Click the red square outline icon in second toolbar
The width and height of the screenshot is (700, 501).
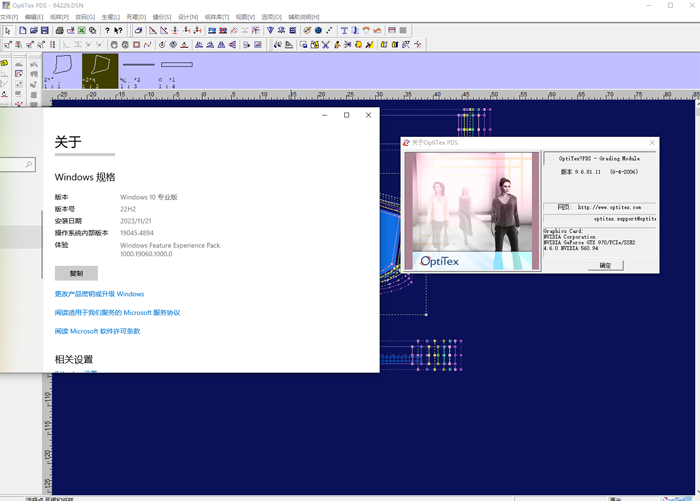137,45
